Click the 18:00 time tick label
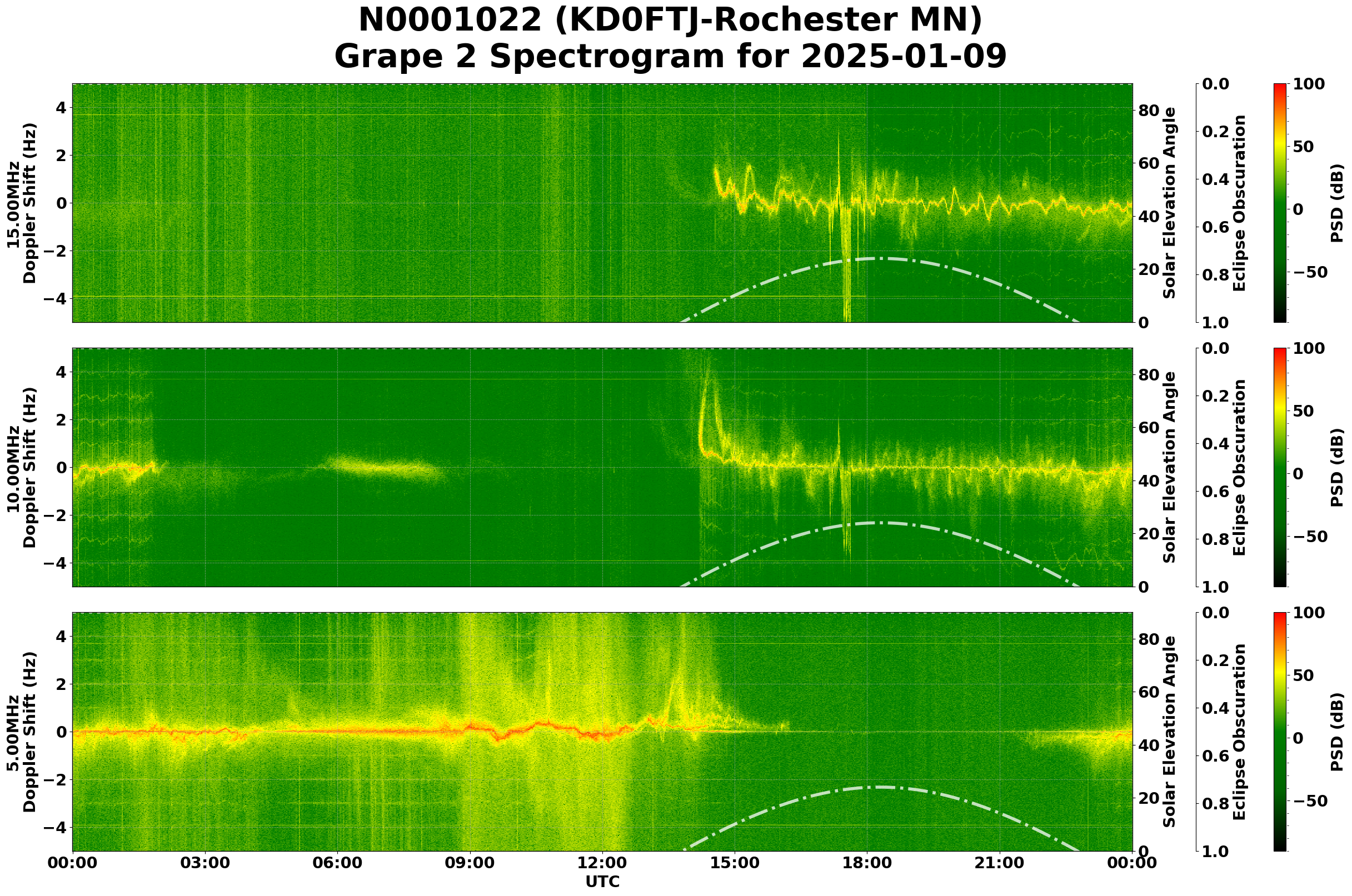Viewport: 1352px width, 896px height. coord(867,864)
